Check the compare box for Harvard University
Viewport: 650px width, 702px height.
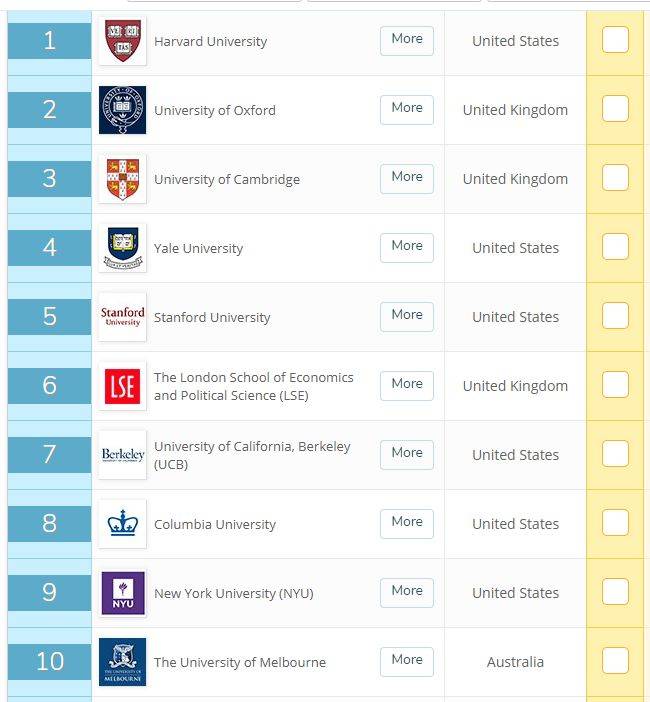(x=615, y=39)
